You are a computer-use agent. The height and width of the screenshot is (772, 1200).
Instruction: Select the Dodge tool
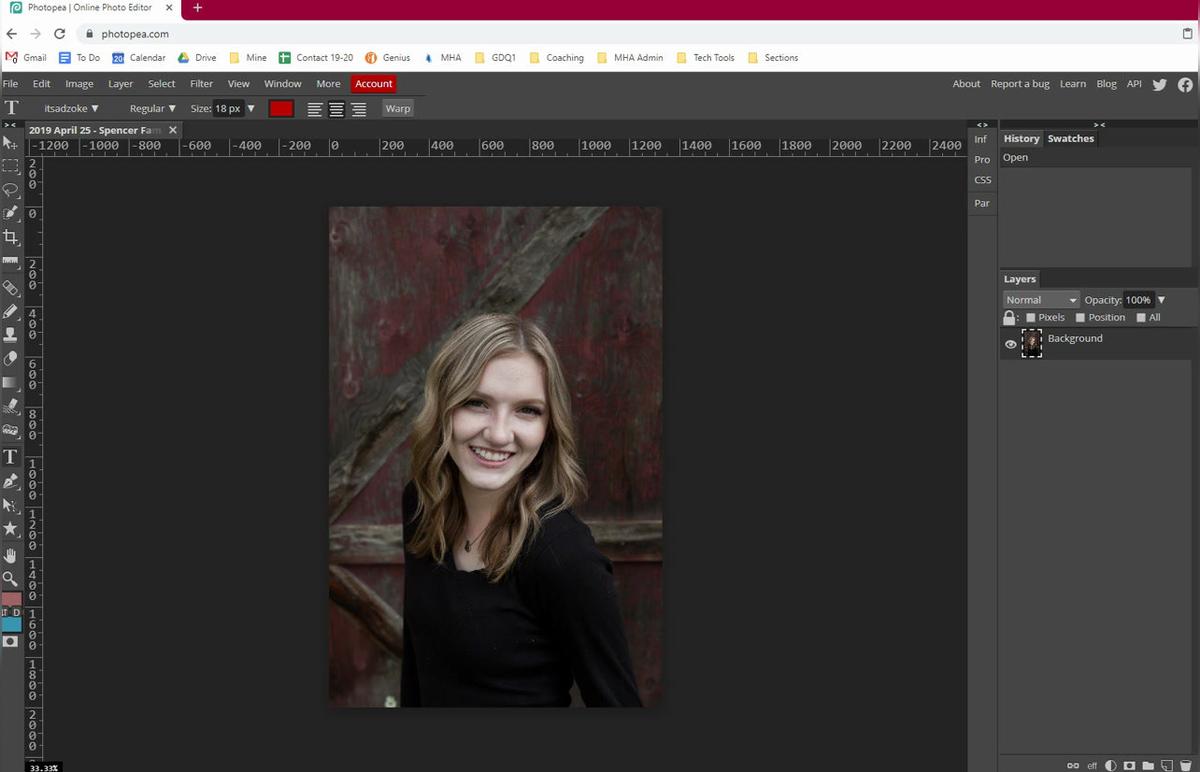click(11, 431)
